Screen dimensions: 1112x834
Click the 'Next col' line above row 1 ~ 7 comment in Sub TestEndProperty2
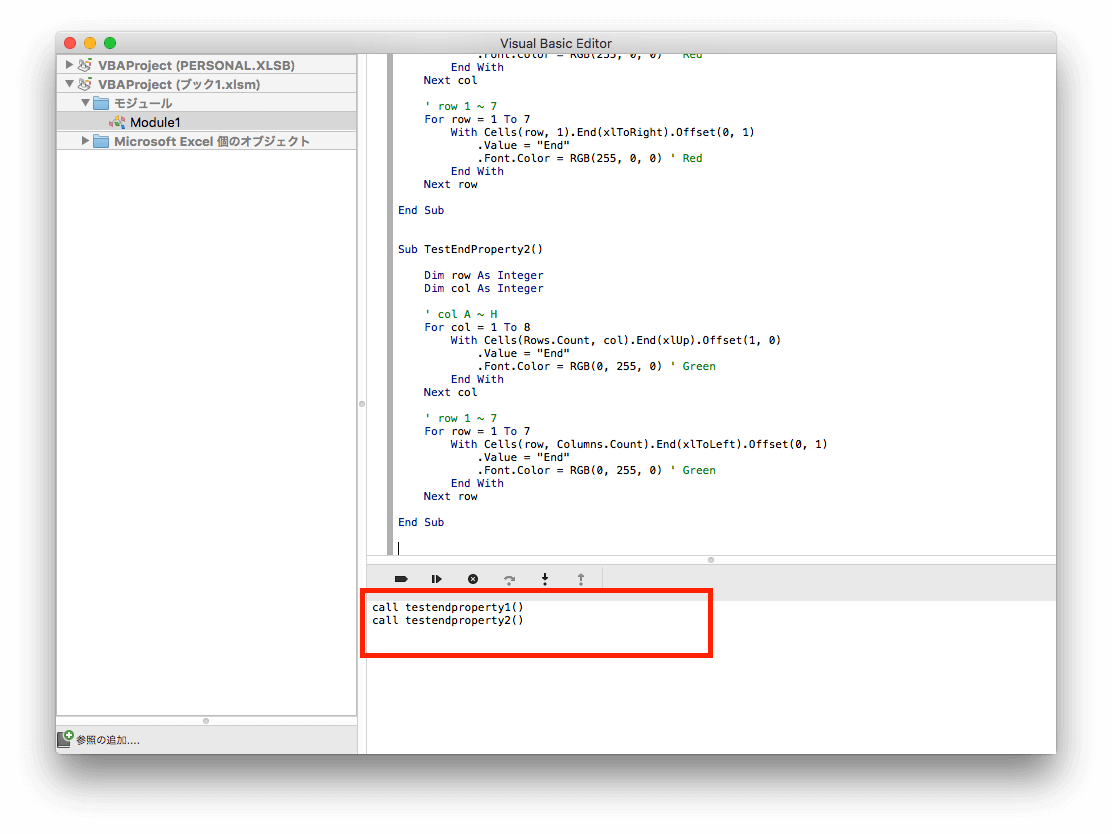coord(450,393)
